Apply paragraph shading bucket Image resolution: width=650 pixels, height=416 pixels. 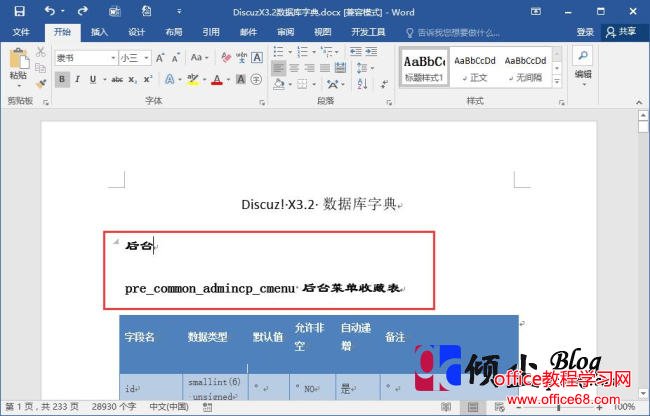point(279,84)
